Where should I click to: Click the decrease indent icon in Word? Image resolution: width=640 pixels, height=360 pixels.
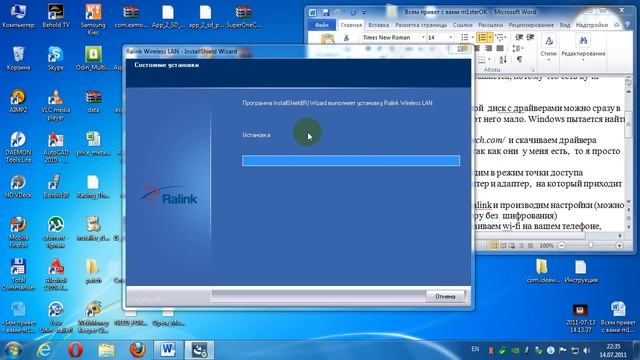tap(519, 38)
